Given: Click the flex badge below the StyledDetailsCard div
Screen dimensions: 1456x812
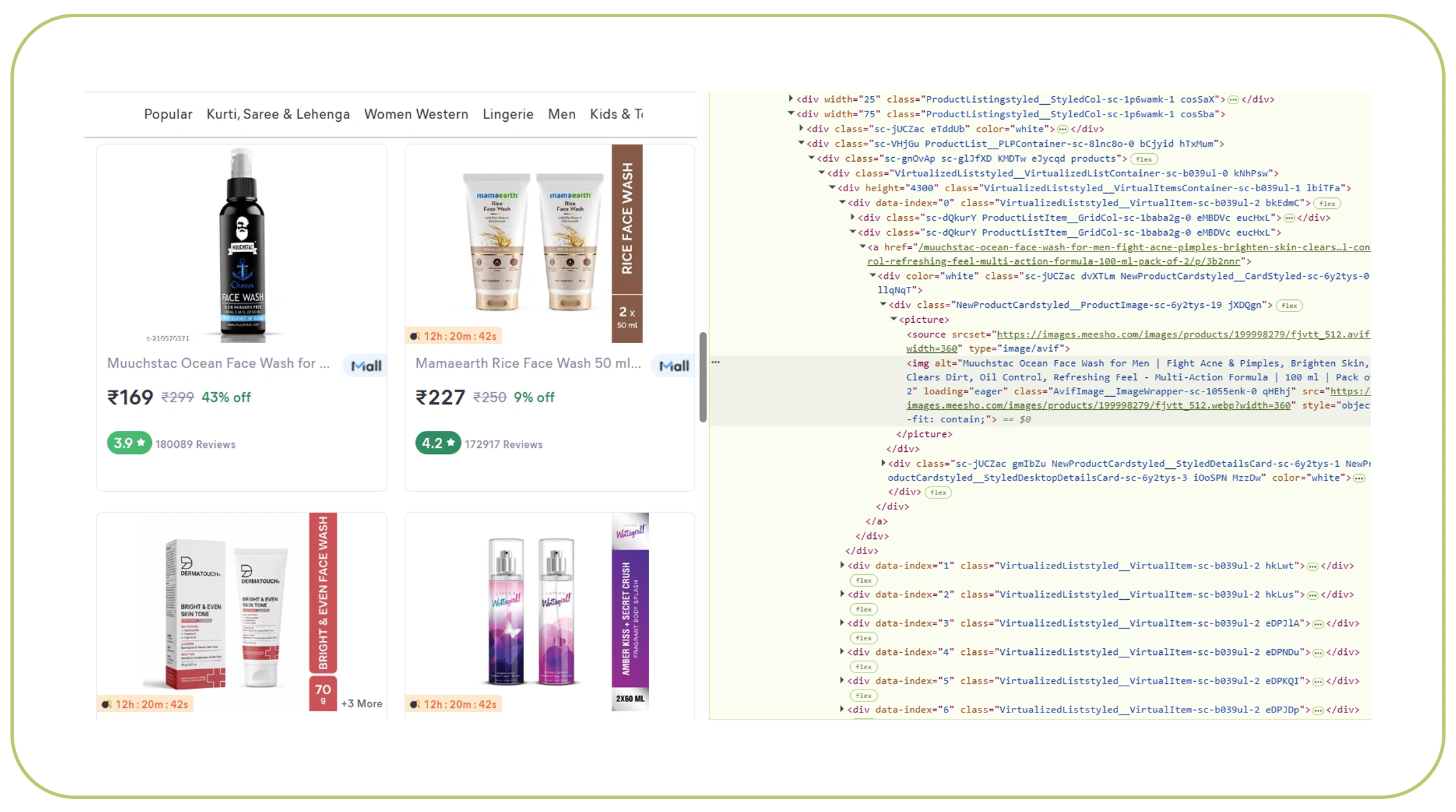Looking at the screenshot, I should pyautogui.click(x=939, y=492).
